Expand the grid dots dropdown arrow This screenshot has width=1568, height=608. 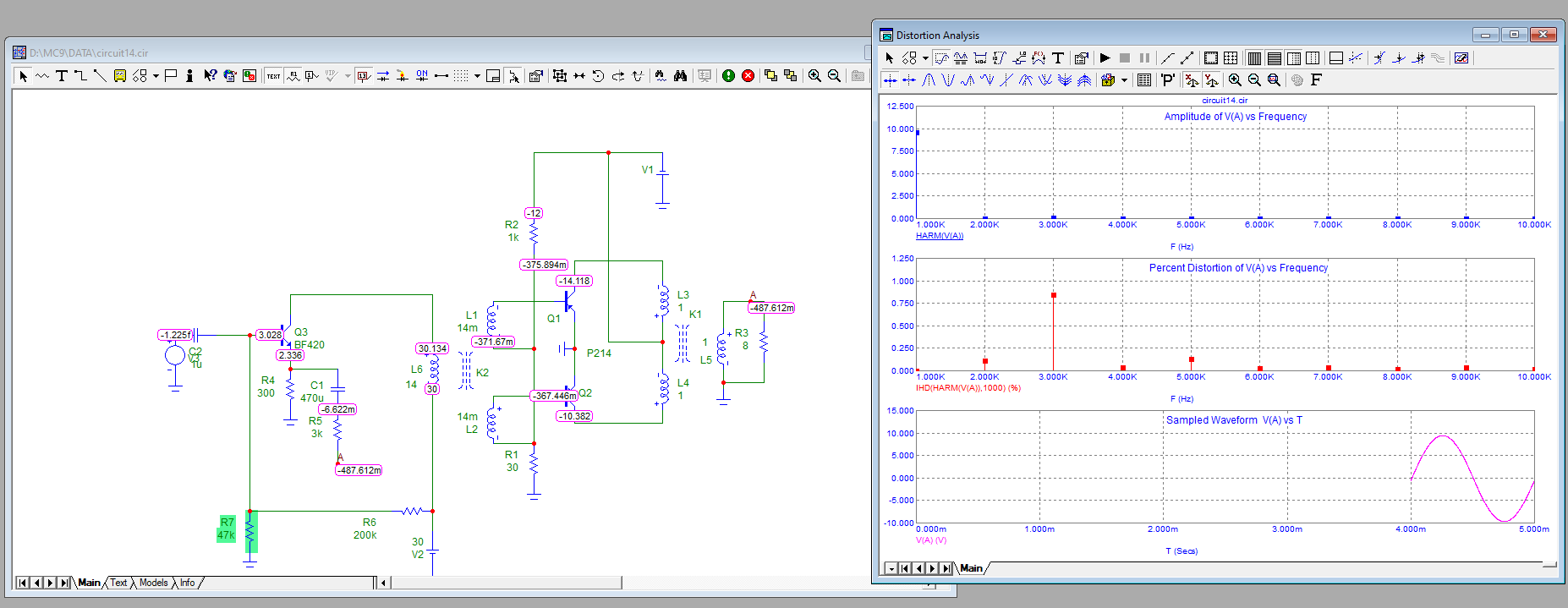pyautogui.click(x=477, y=76)
